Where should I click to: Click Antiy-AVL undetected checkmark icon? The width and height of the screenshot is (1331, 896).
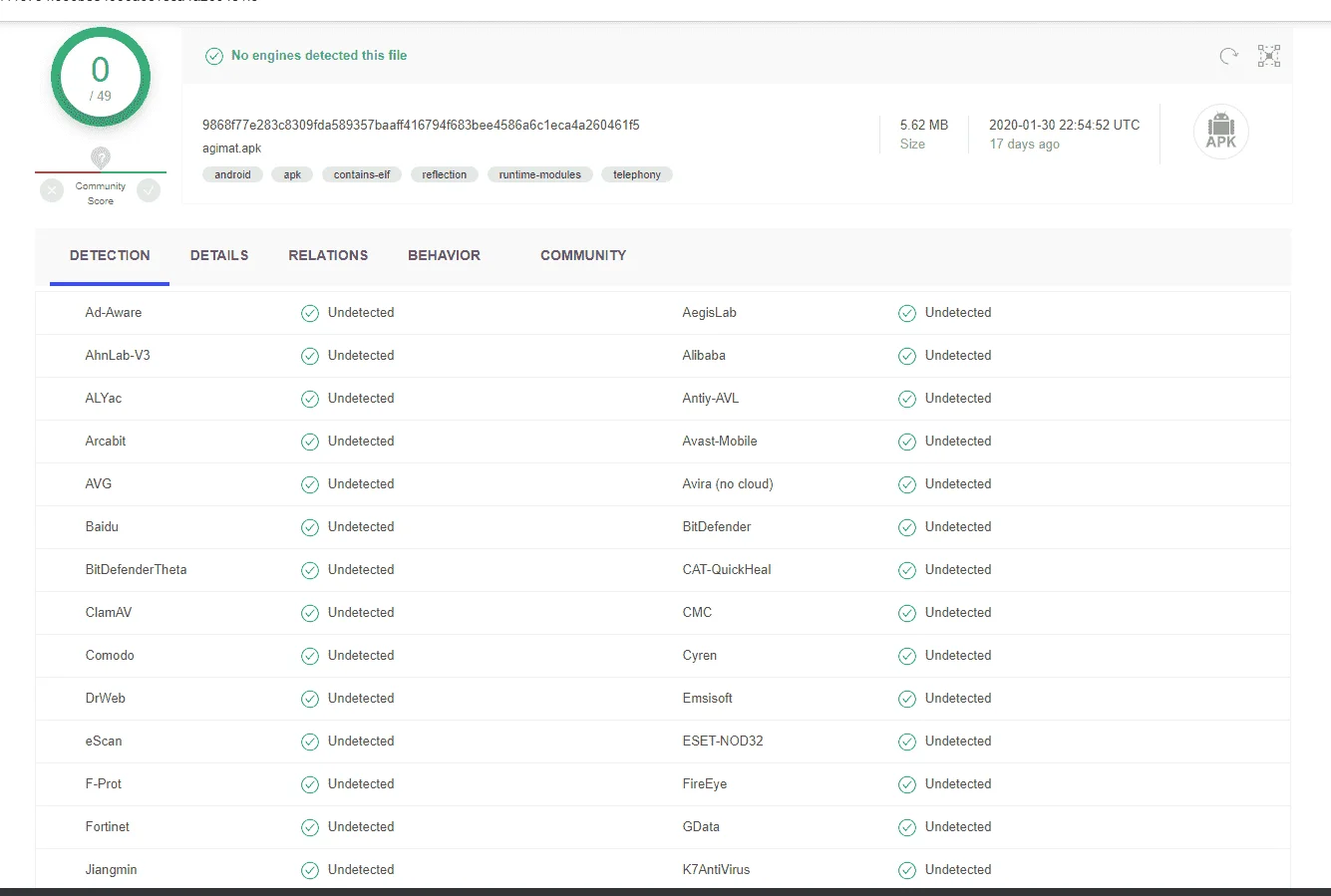pyautogui.click(x=907, y=399)
